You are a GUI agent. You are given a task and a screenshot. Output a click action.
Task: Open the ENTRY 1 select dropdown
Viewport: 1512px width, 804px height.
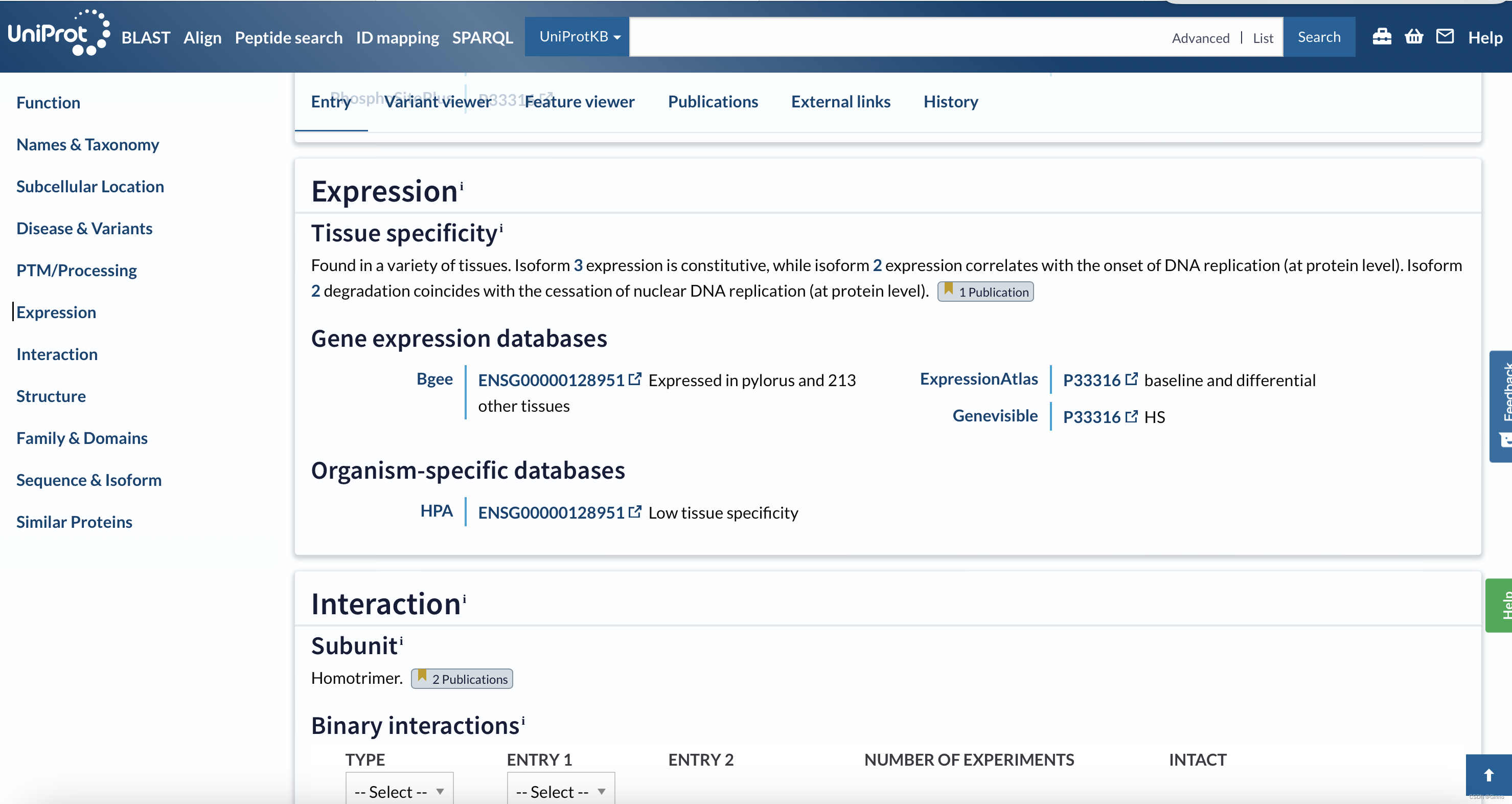pyautogui.click(x=561, y=791)
